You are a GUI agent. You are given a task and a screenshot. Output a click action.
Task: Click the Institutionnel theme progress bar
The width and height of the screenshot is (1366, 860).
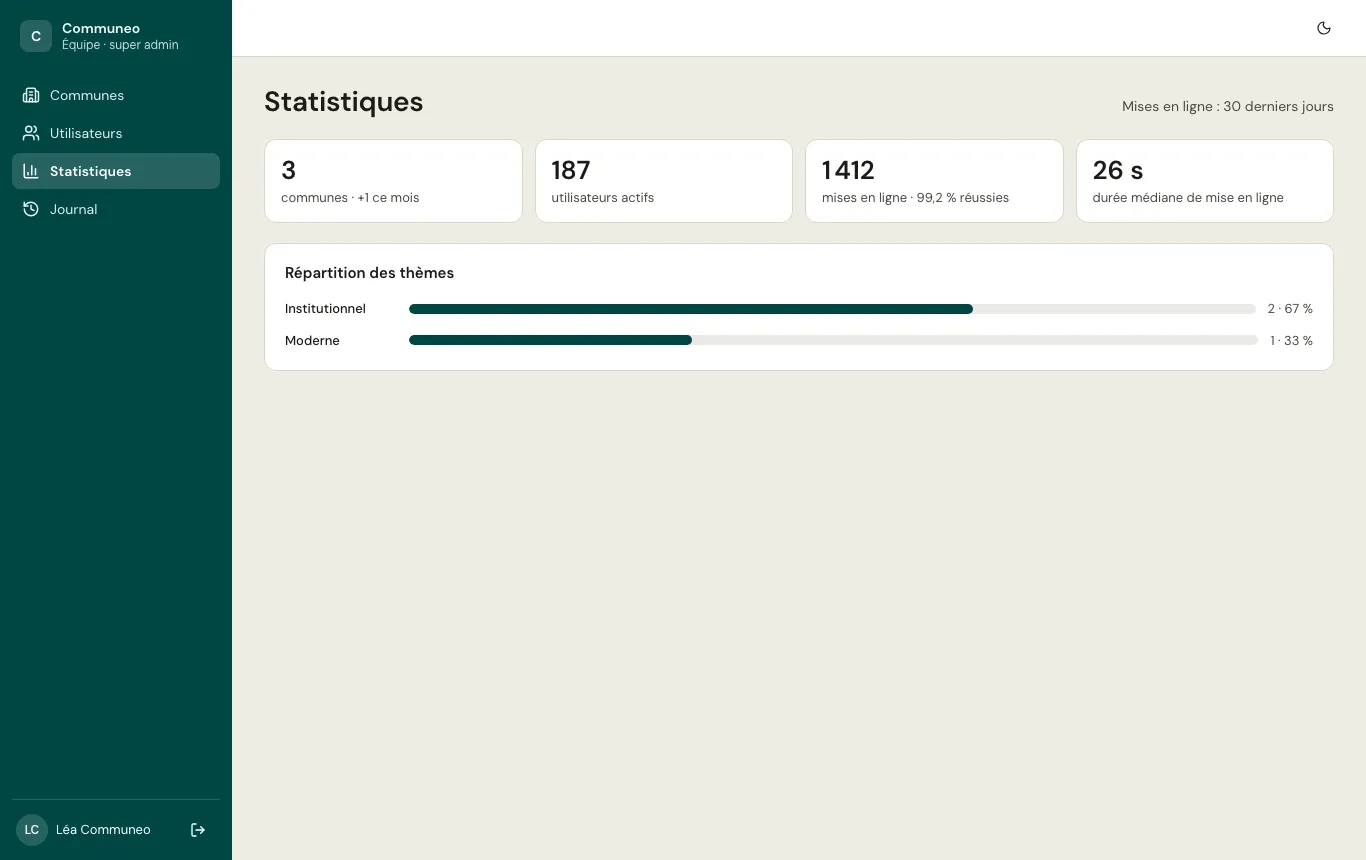click(832, 309)
